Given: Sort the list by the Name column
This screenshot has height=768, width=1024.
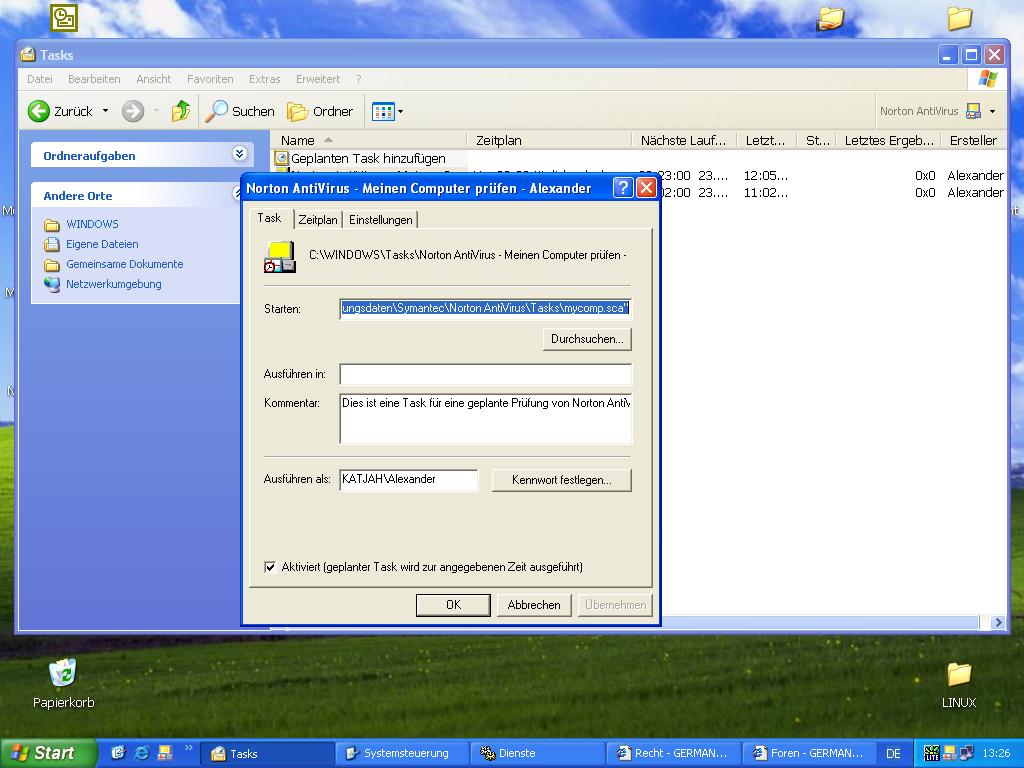Looking at the screenshot, I should pyautogui.click(x=368, y=140).
